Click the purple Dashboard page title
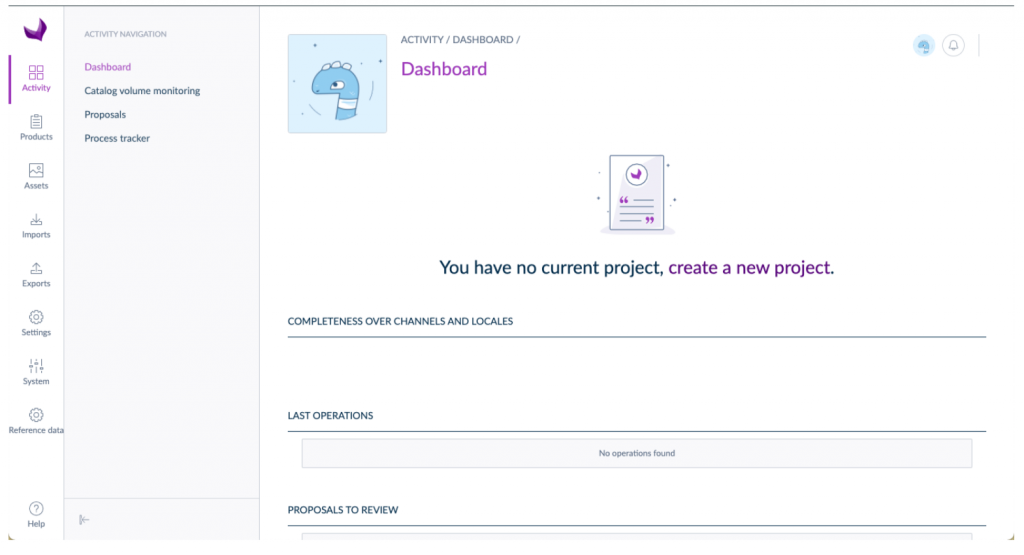The height and width of the screenshot is (555, 1024). [x=444, y=69]
